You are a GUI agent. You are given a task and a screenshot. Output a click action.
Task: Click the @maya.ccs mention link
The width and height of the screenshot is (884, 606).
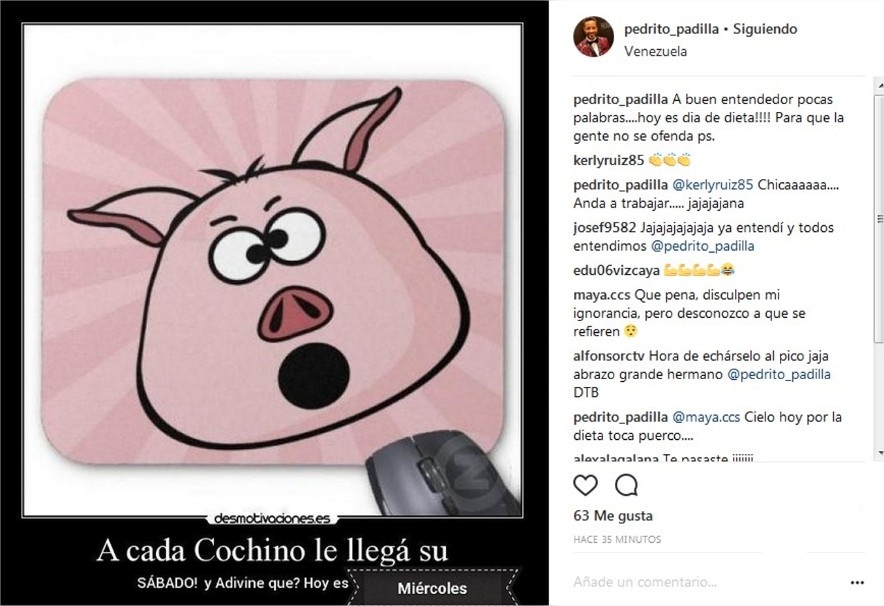pos(706,418)
